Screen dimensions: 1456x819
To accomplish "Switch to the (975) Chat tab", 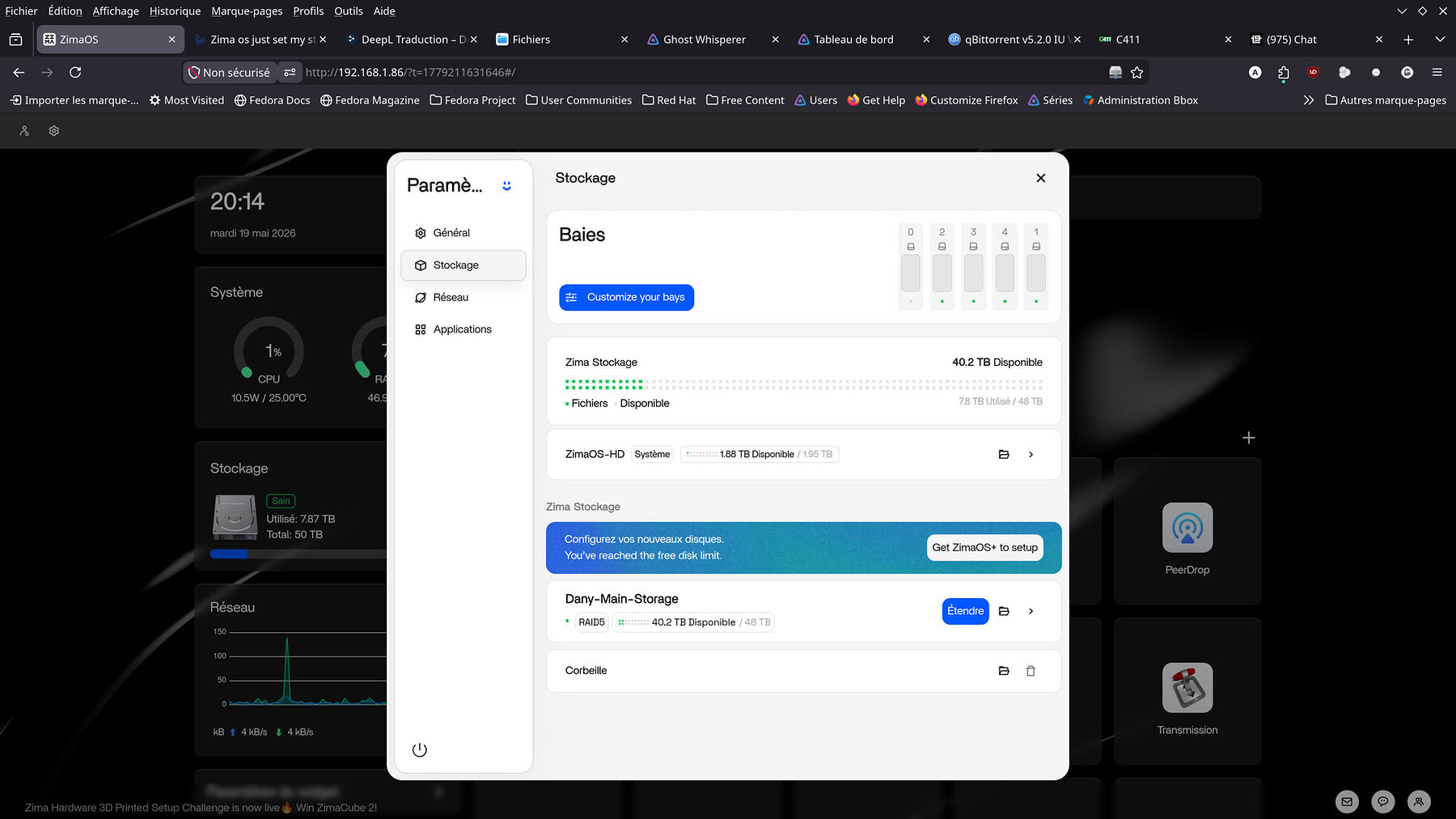I will pos(1315,40).
